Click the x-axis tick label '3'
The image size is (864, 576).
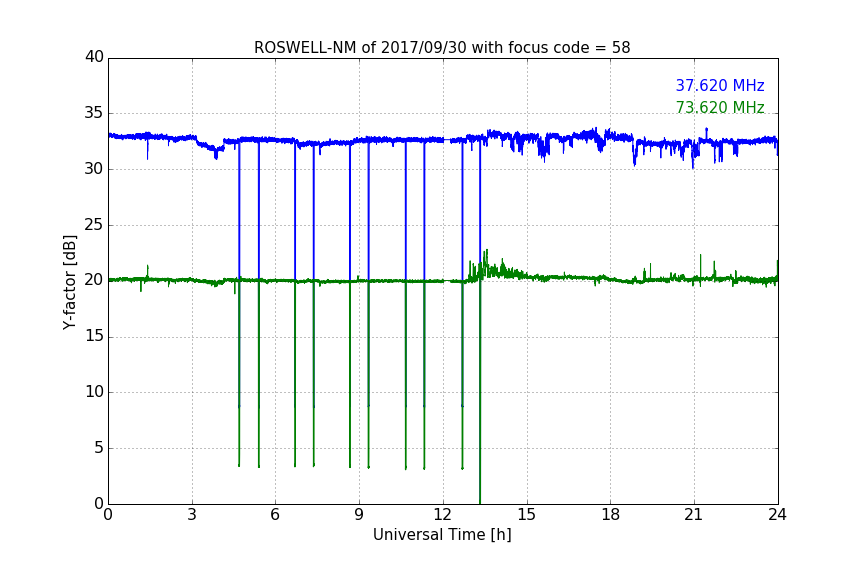click(x=192, y=515)
